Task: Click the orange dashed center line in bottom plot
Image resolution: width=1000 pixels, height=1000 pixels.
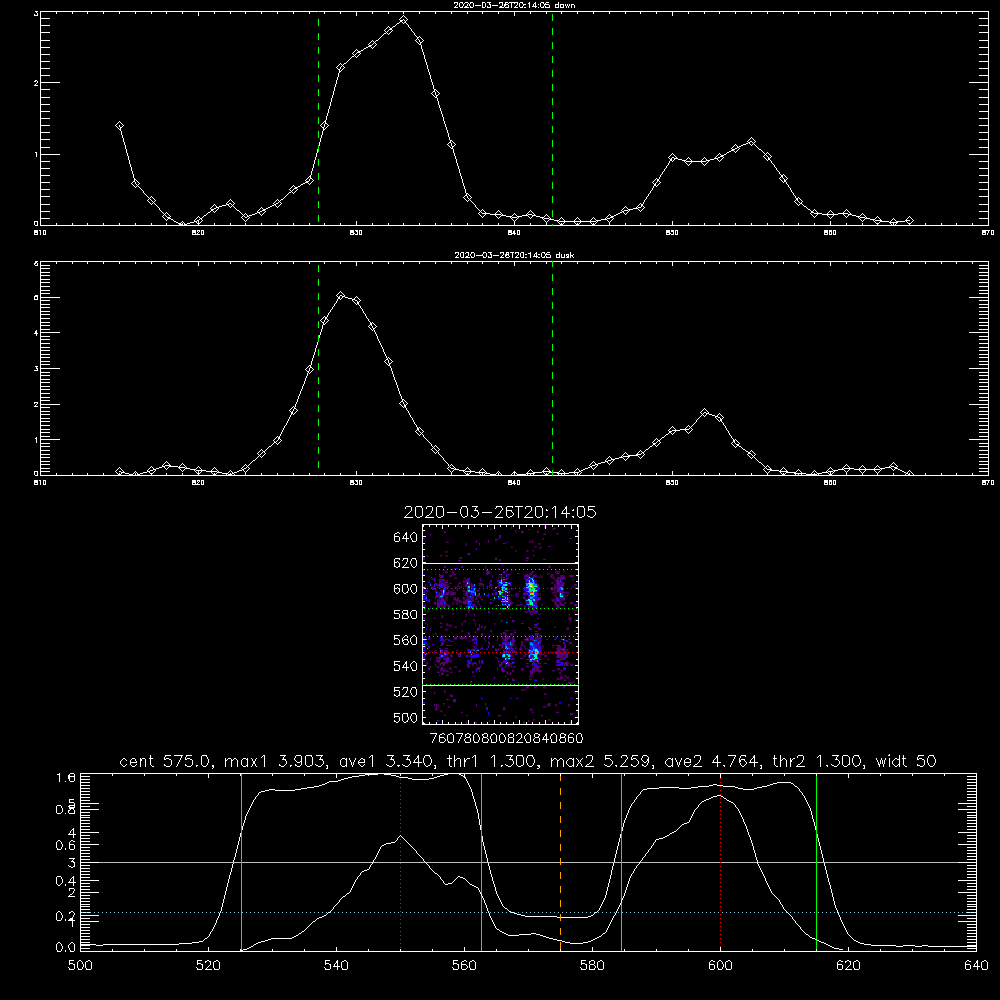Action: pyautogui.click(x=561, y=862)
